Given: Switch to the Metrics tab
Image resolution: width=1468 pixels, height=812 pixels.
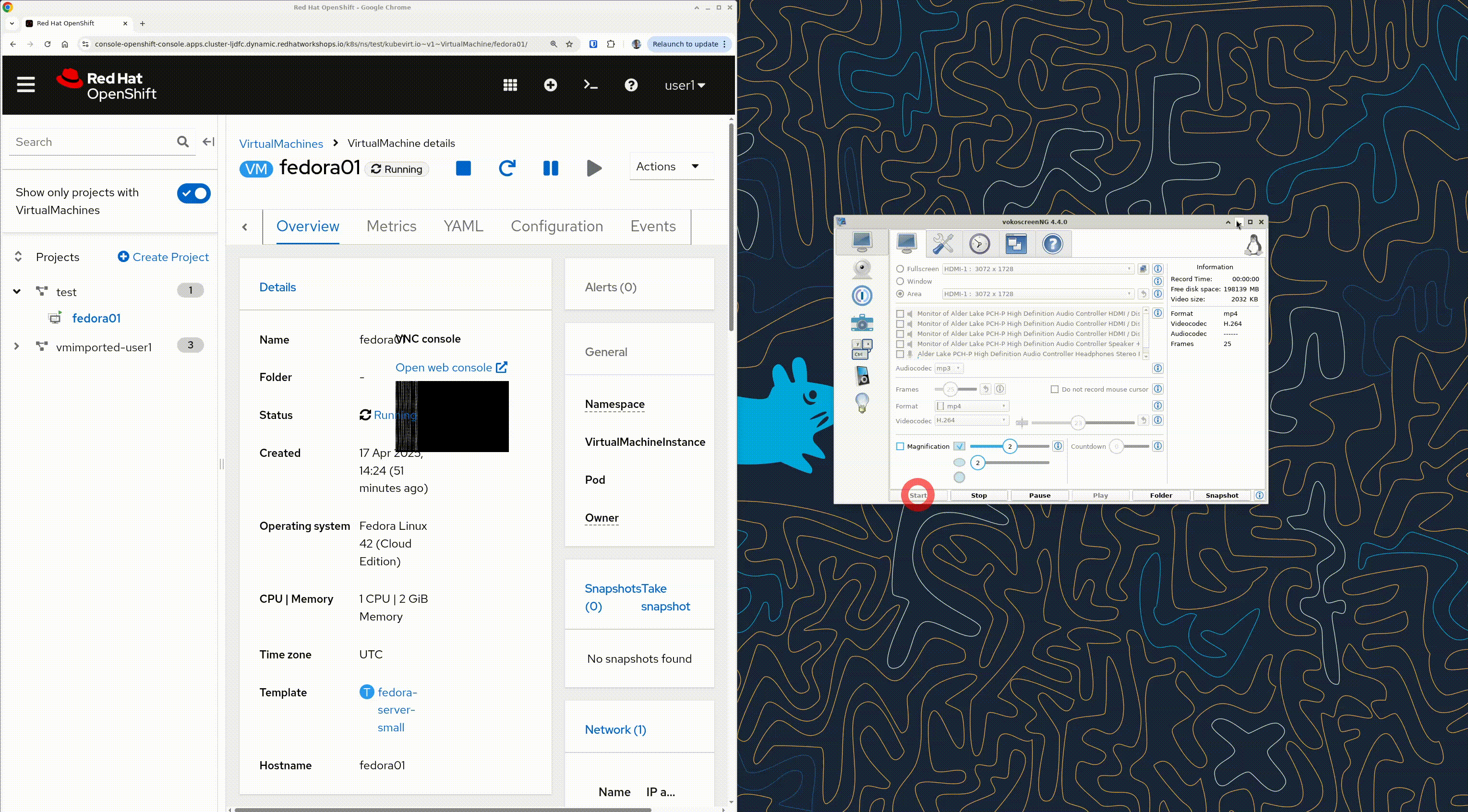Looking at the screenshot, I should (x=391, y=226).
